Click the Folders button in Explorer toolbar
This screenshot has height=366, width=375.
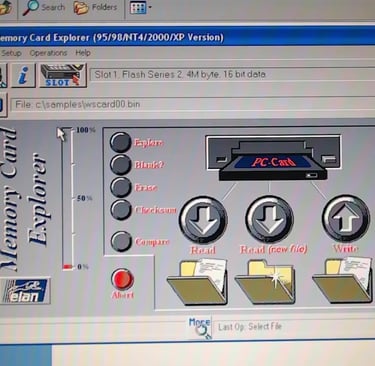(96, 7)
